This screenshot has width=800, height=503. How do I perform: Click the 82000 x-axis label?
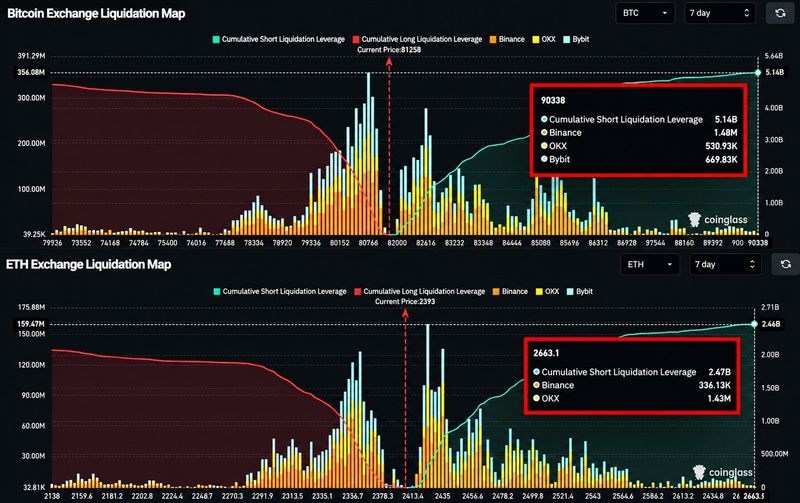397,243
